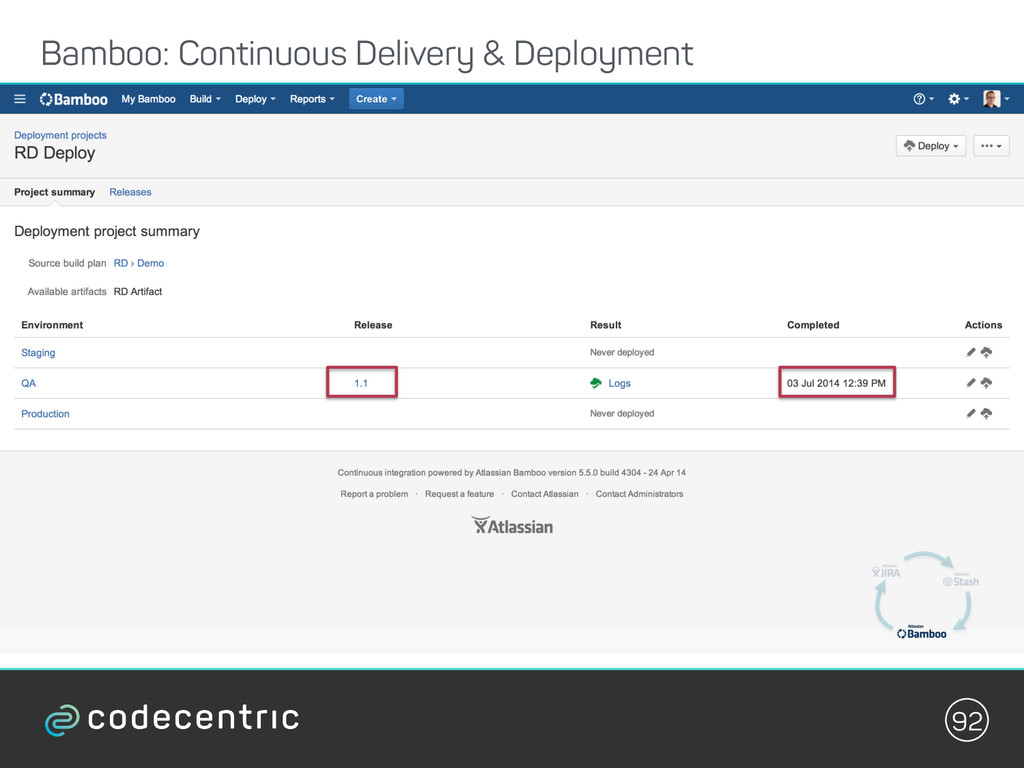Click the Atlassian footer logo
The image size is (1024, 768).
coord(512,526)
